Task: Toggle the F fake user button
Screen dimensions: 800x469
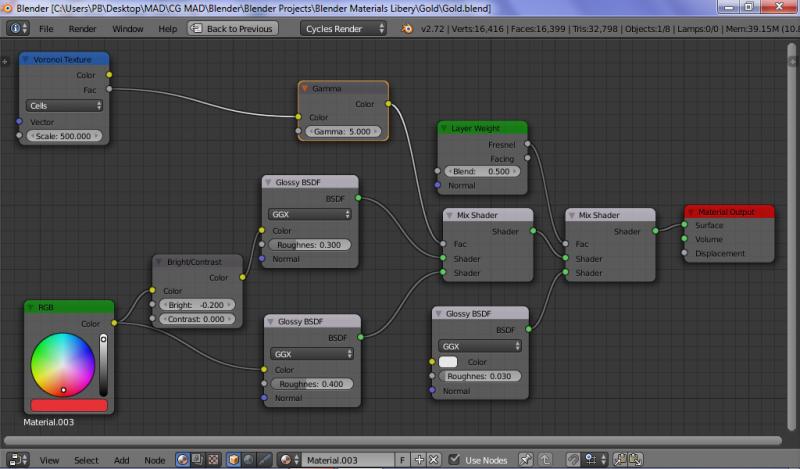Action: point(402,460)
